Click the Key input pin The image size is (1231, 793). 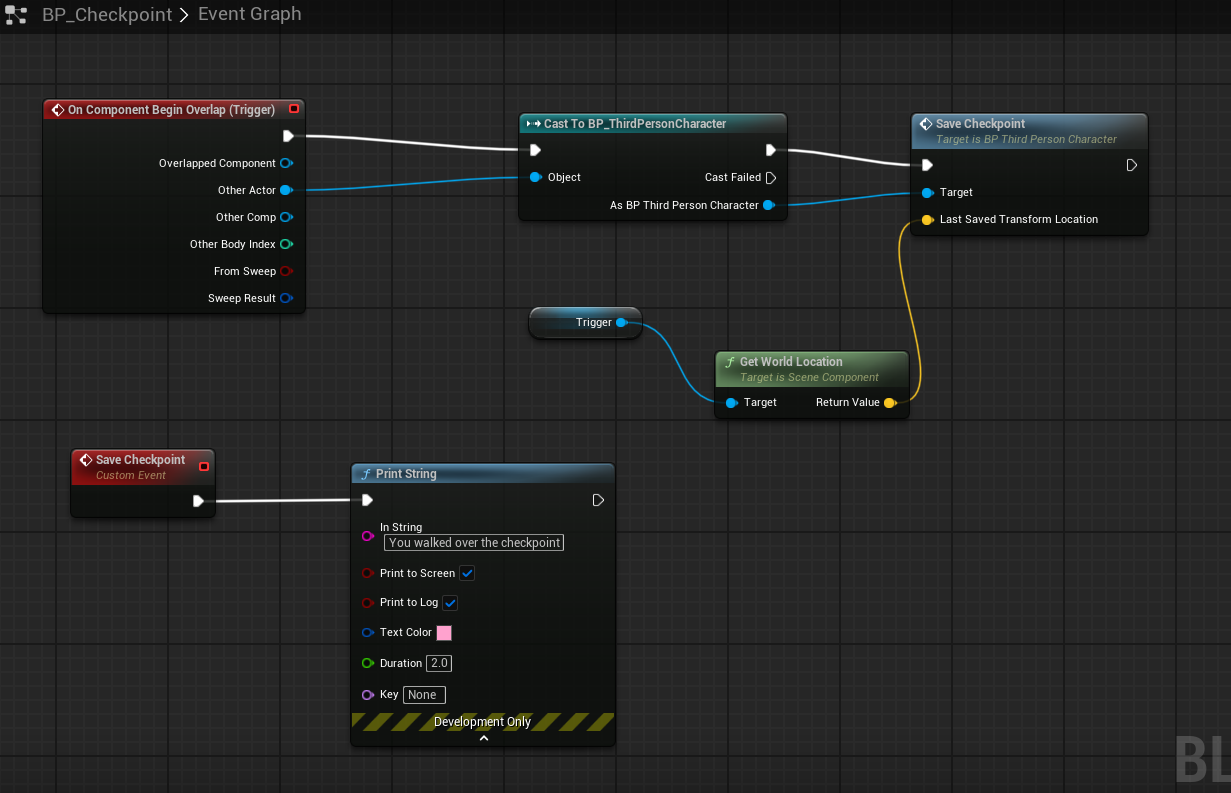(368, 694)
